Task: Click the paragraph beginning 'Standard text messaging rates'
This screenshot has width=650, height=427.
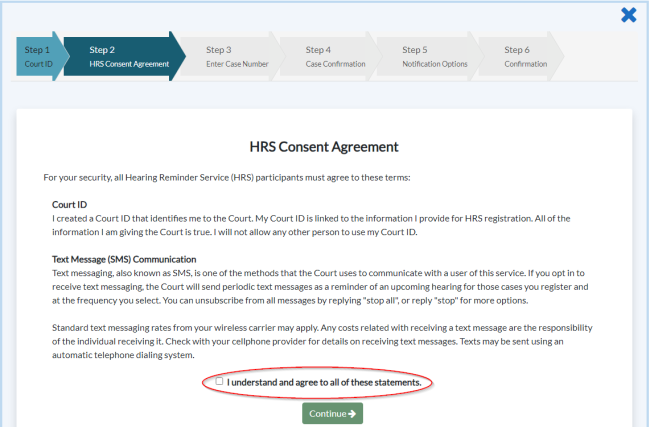Action: click(x=322, y=341)
